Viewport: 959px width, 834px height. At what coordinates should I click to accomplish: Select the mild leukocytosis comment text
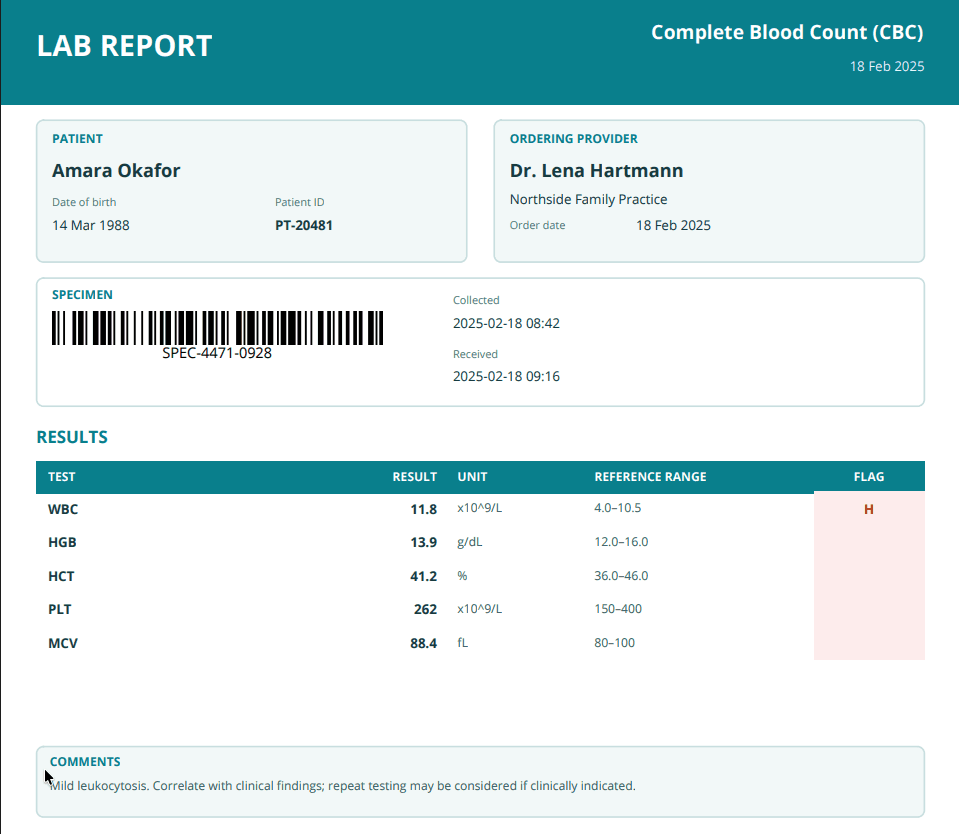[x=342, y=786]
